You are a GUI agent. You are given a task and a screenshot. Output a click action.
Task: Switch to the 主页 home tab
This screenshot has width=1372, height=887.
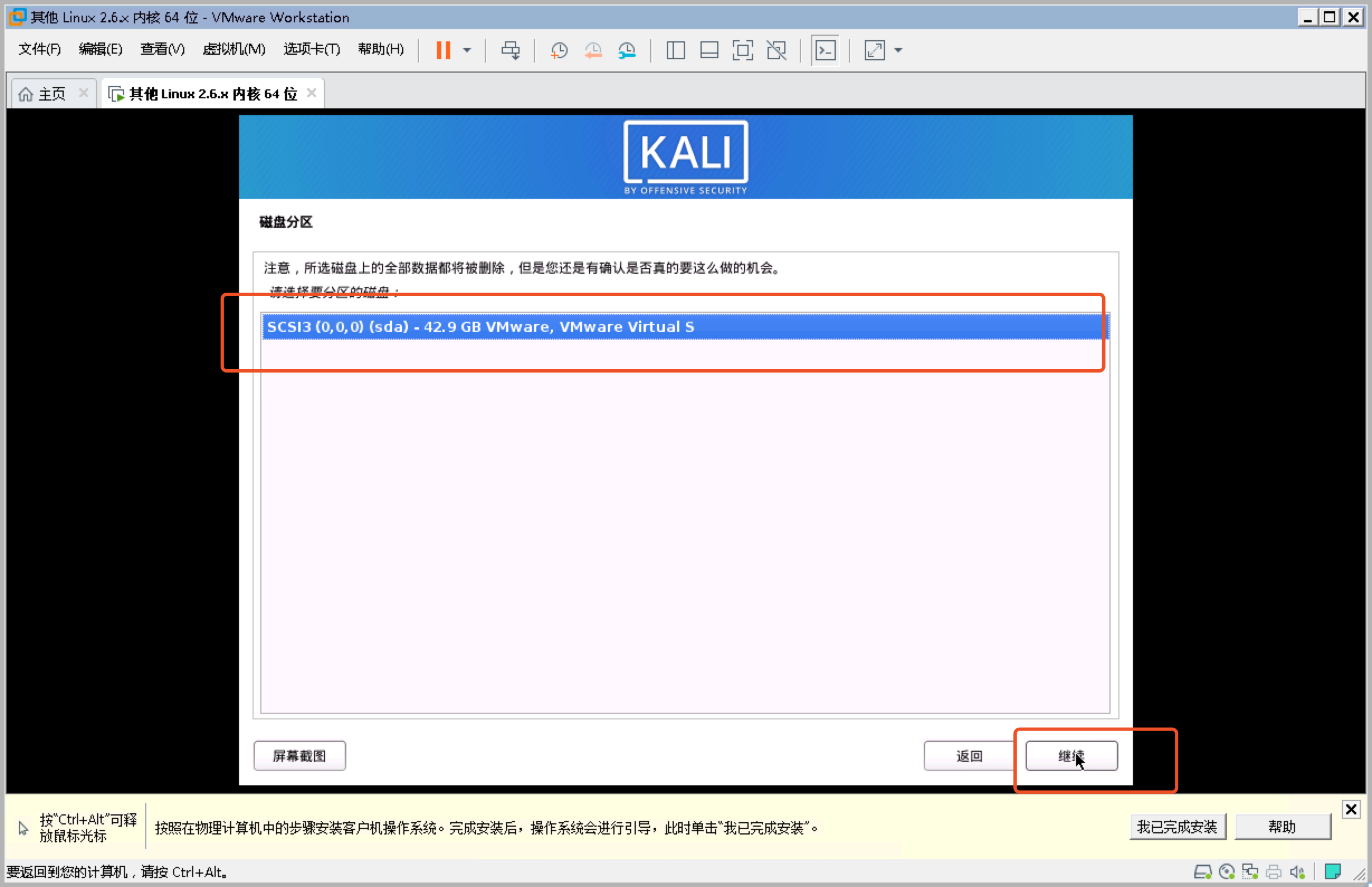pyautogui.click(x=51, y=94)
